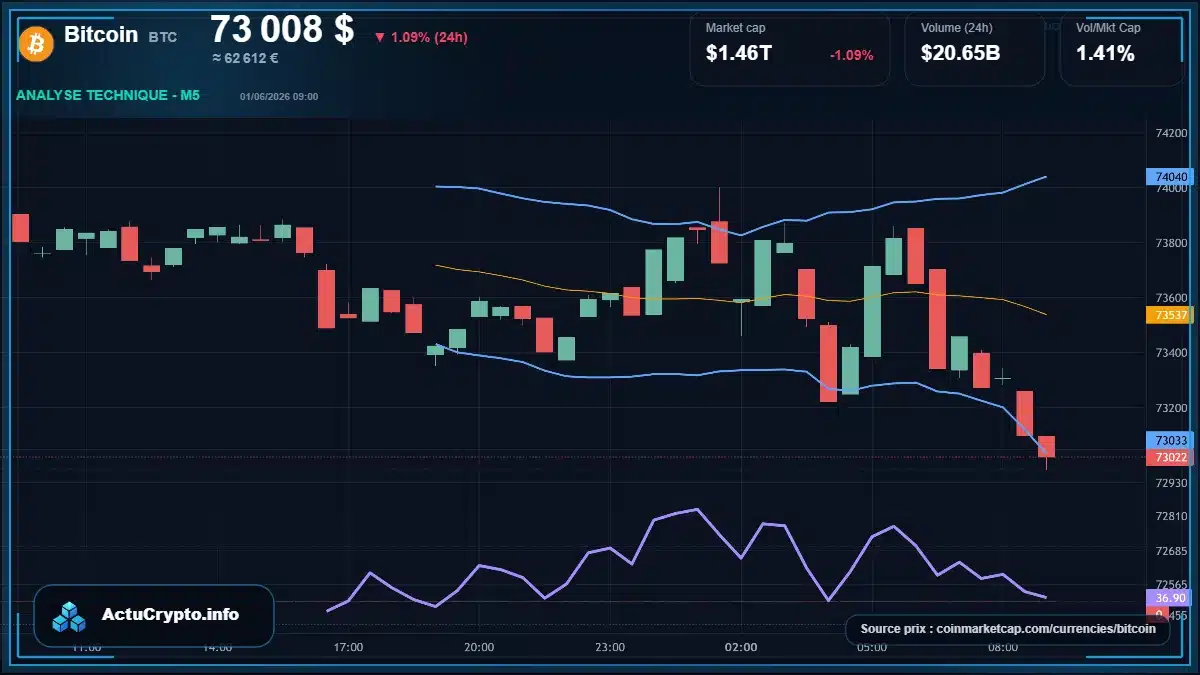Viewport: 1200px width, 675px height.
Task: Click the 73800 price axis label
Action: point(1171,243)
